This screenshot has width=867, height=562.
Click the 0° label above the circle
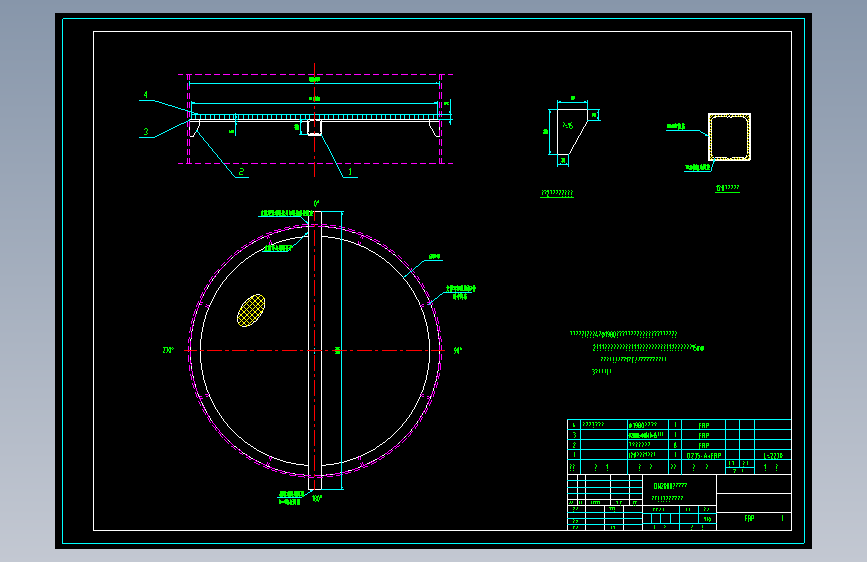click(x=316, y=204)
